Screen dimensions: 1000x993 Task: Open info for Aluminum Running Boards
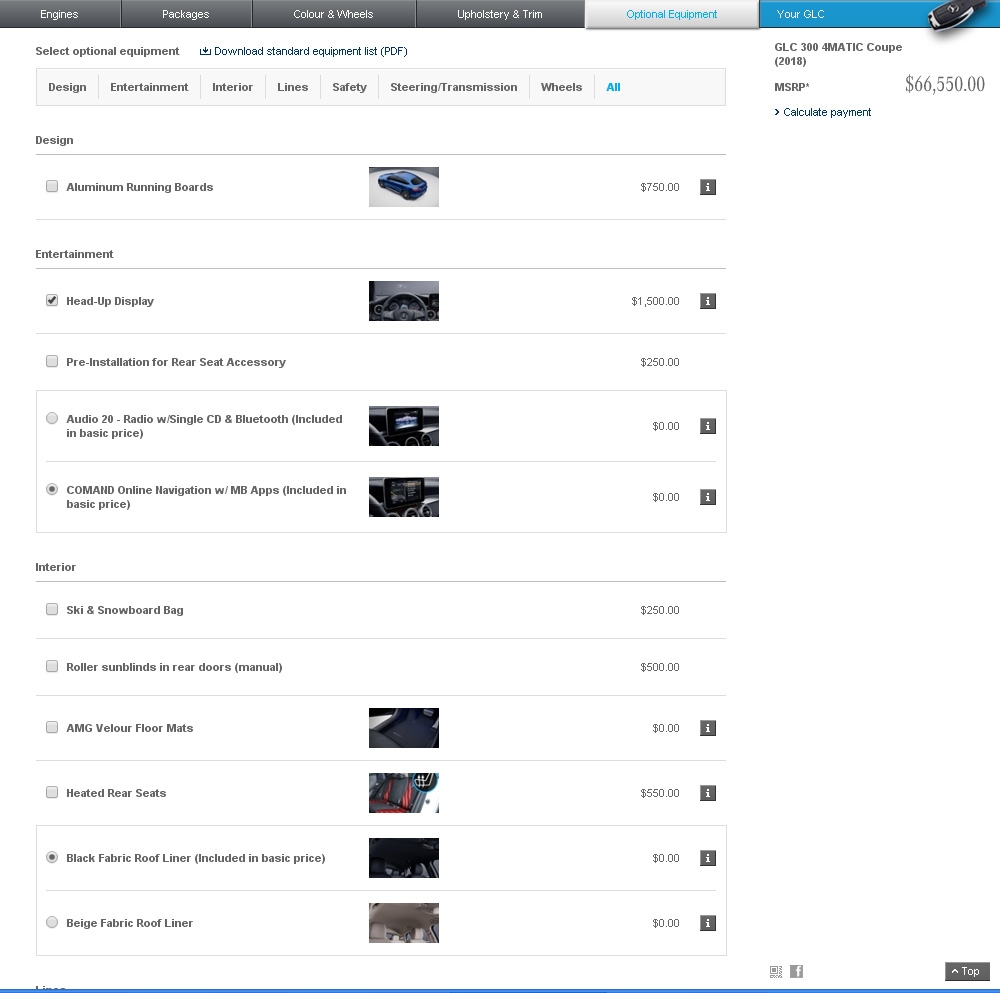[707, 187]
